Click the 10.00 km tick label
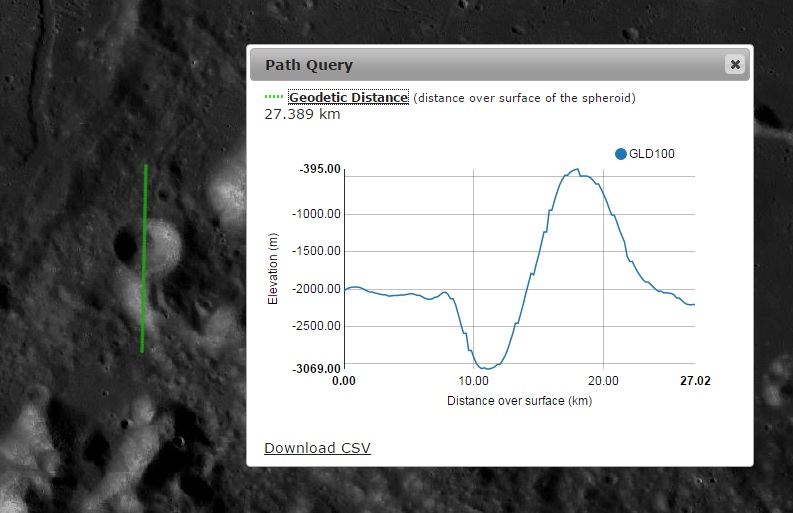 click(473, 381)
